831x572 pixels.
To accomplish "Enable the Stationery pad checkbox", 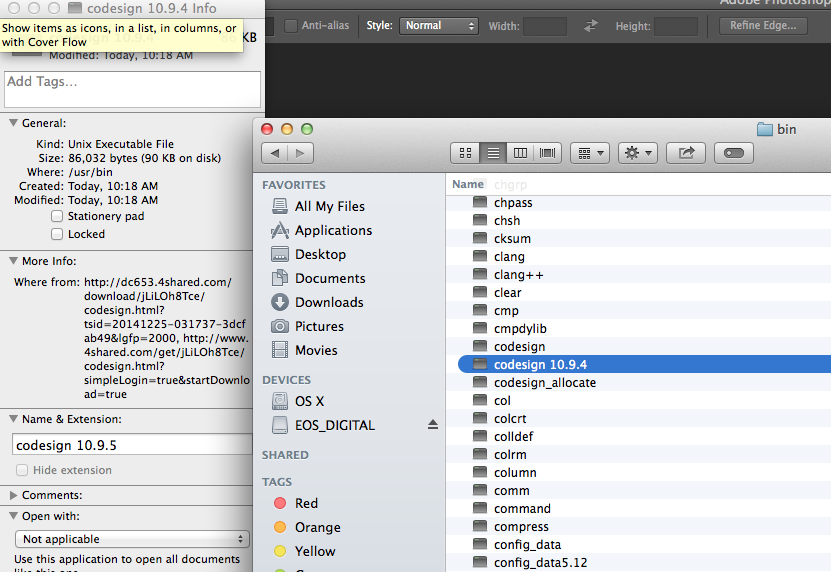I will (x=57, y=216).
